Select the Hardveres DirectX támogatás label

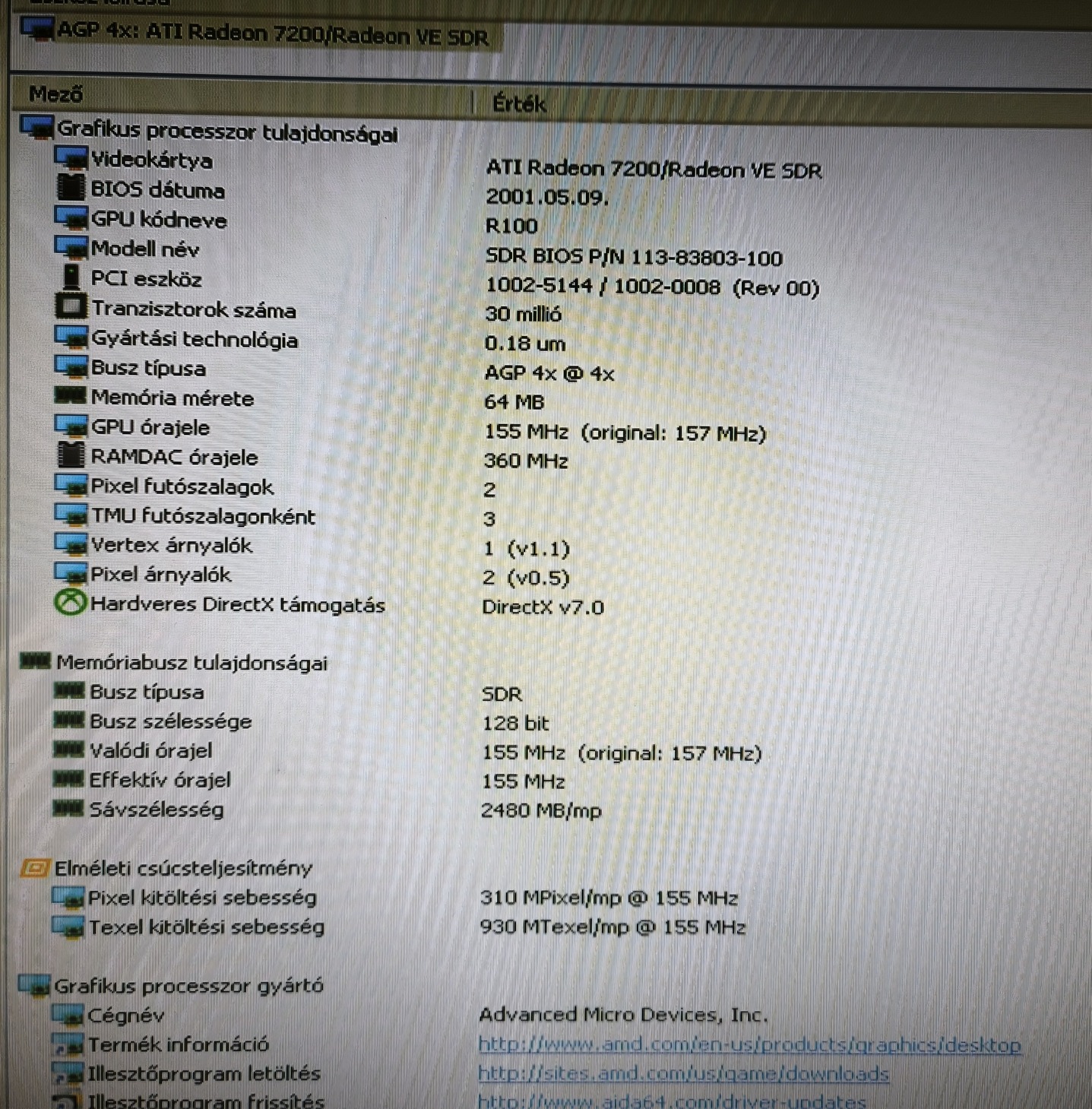238,605
